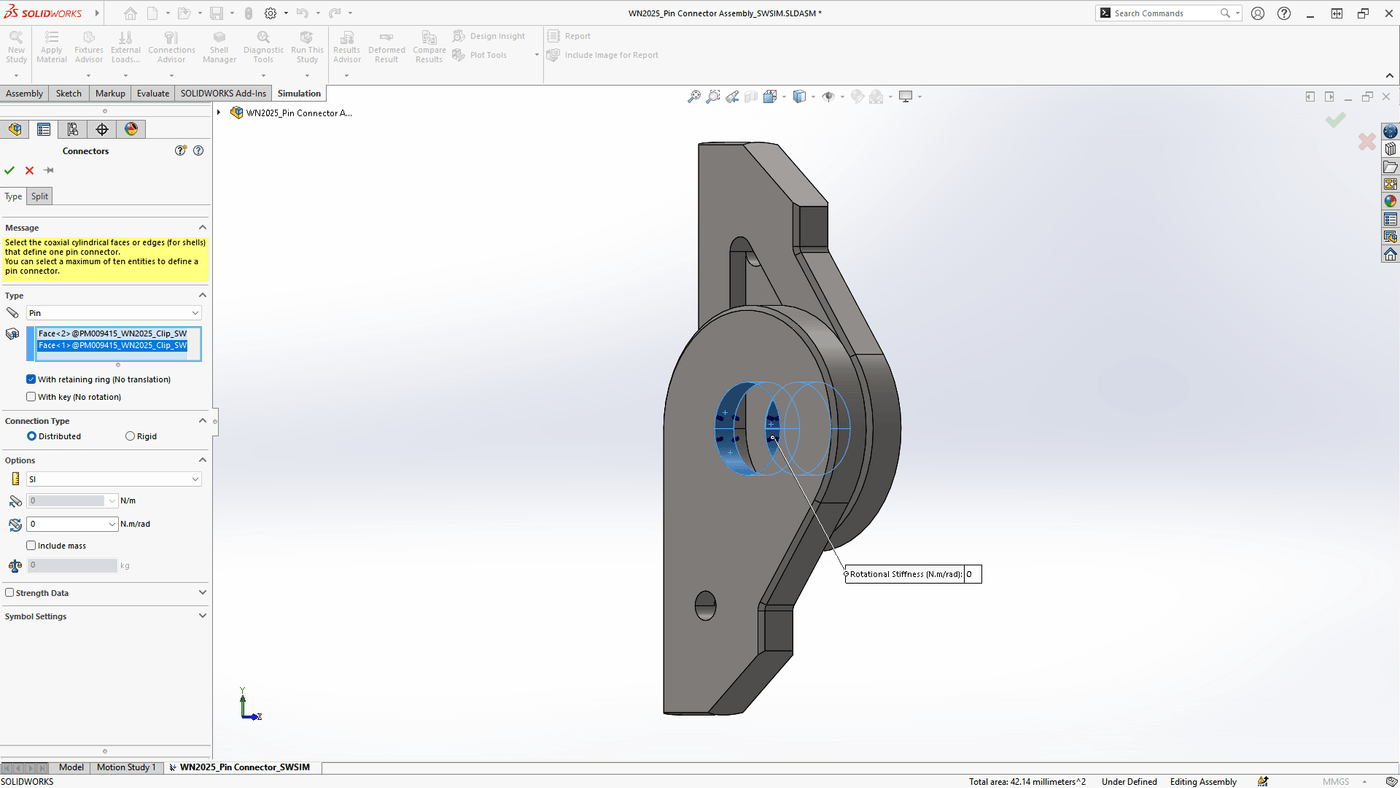Switch to the Evaluate ribbon tab

pos(152,93)
